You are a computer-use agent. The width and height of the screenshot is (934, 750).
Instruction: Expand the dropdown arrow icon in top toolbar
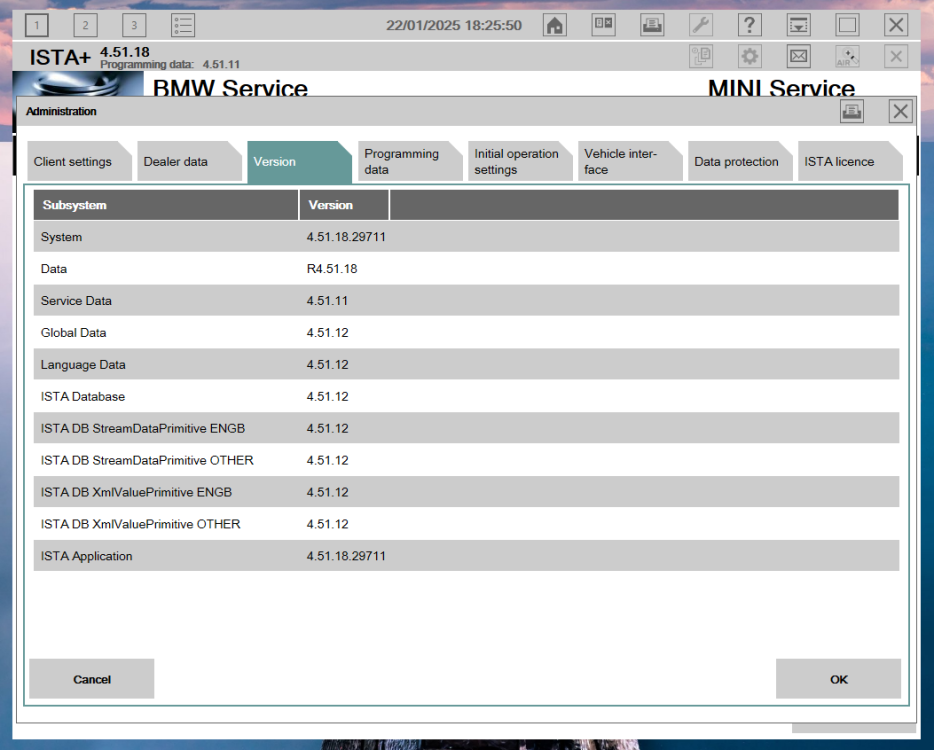798,26
